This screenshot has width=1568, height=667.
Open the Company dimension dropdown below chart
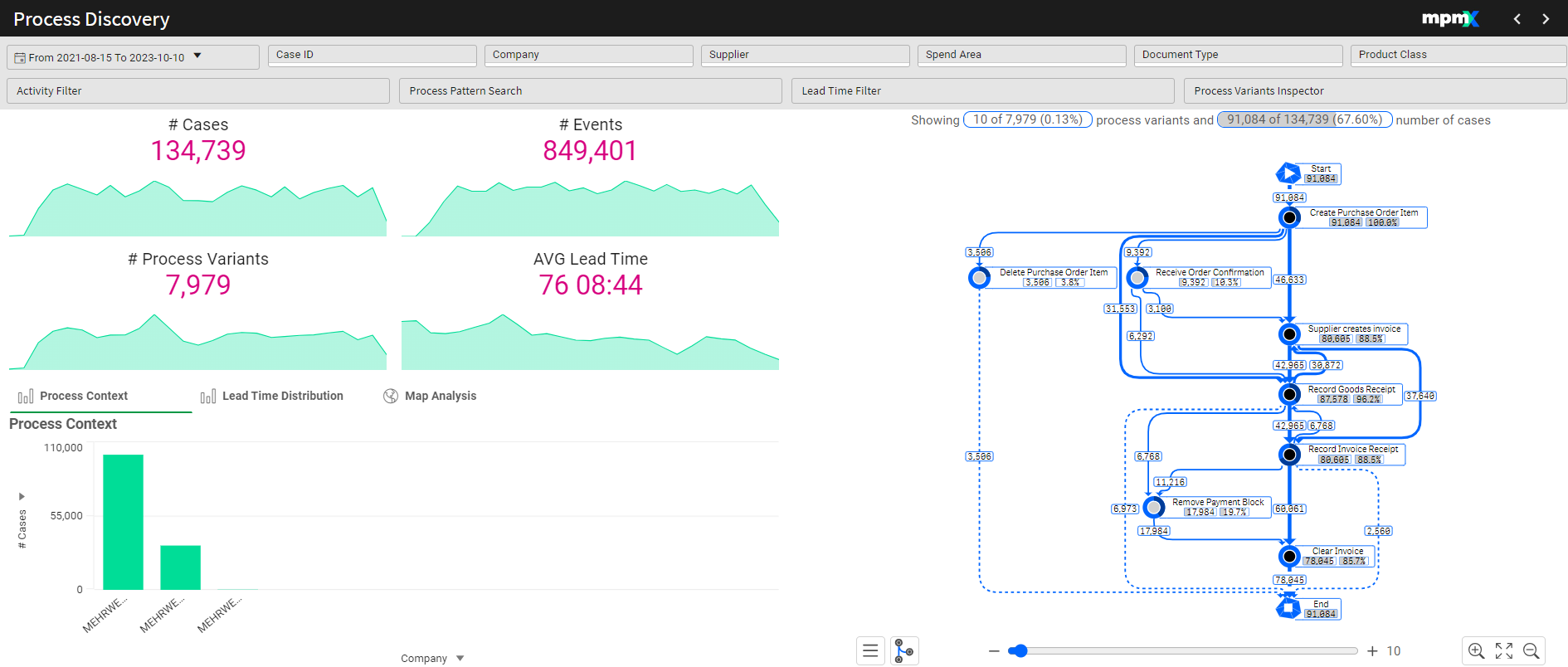(432, 658)
